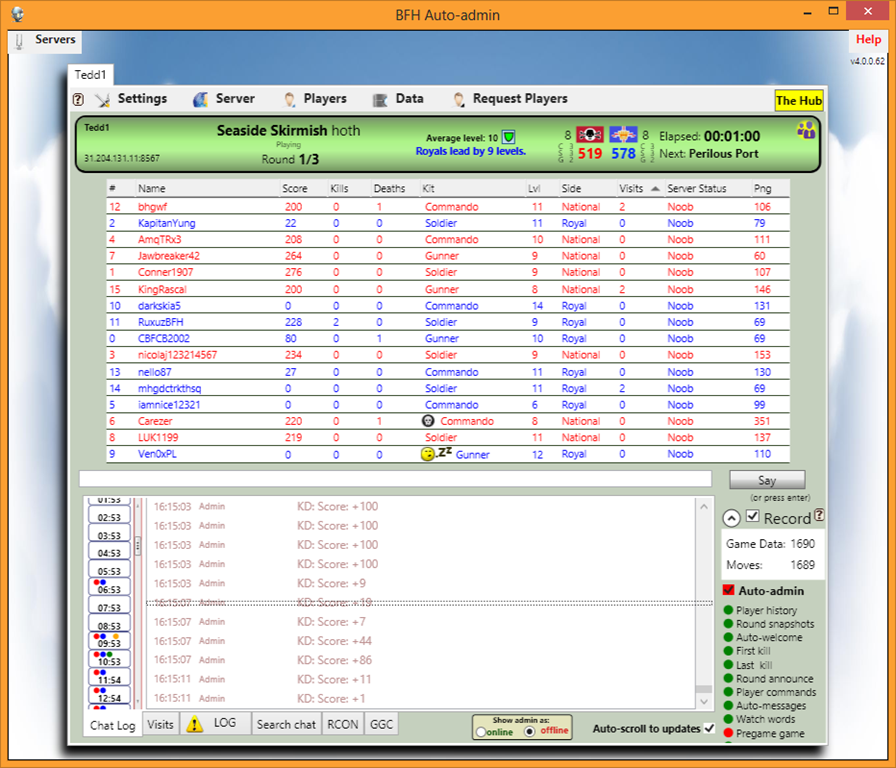
Task: Click the Data film icon
Action: click(379, 100)
